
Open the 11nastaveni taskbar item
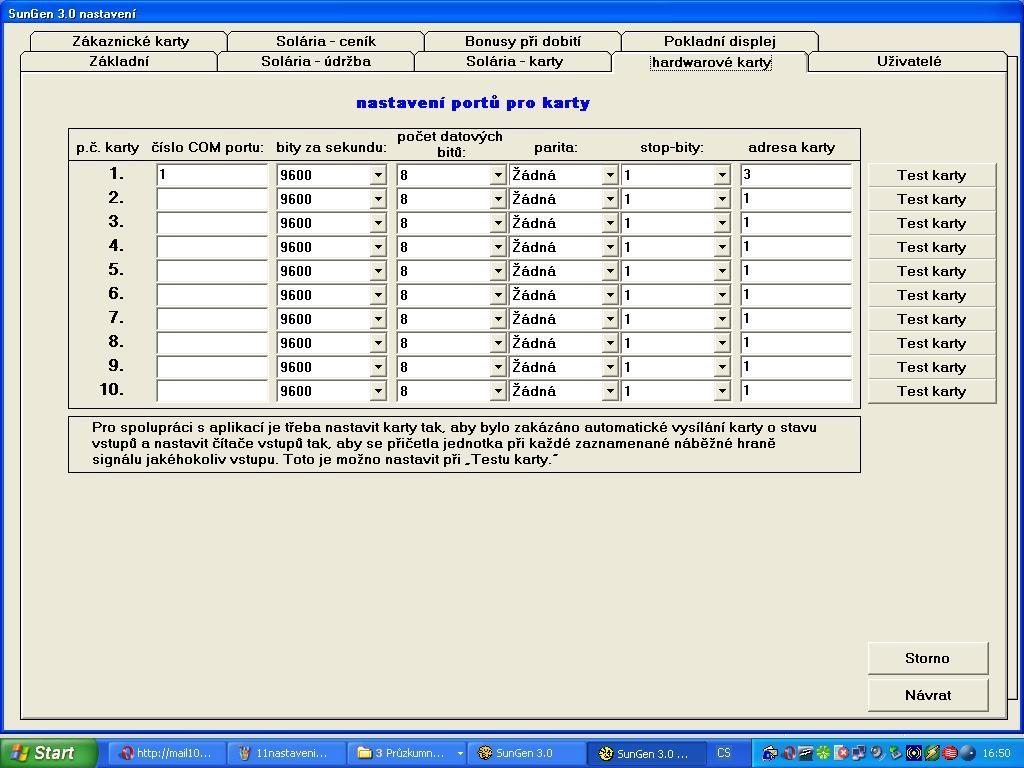pyautogui.click(x=285, y=753)
